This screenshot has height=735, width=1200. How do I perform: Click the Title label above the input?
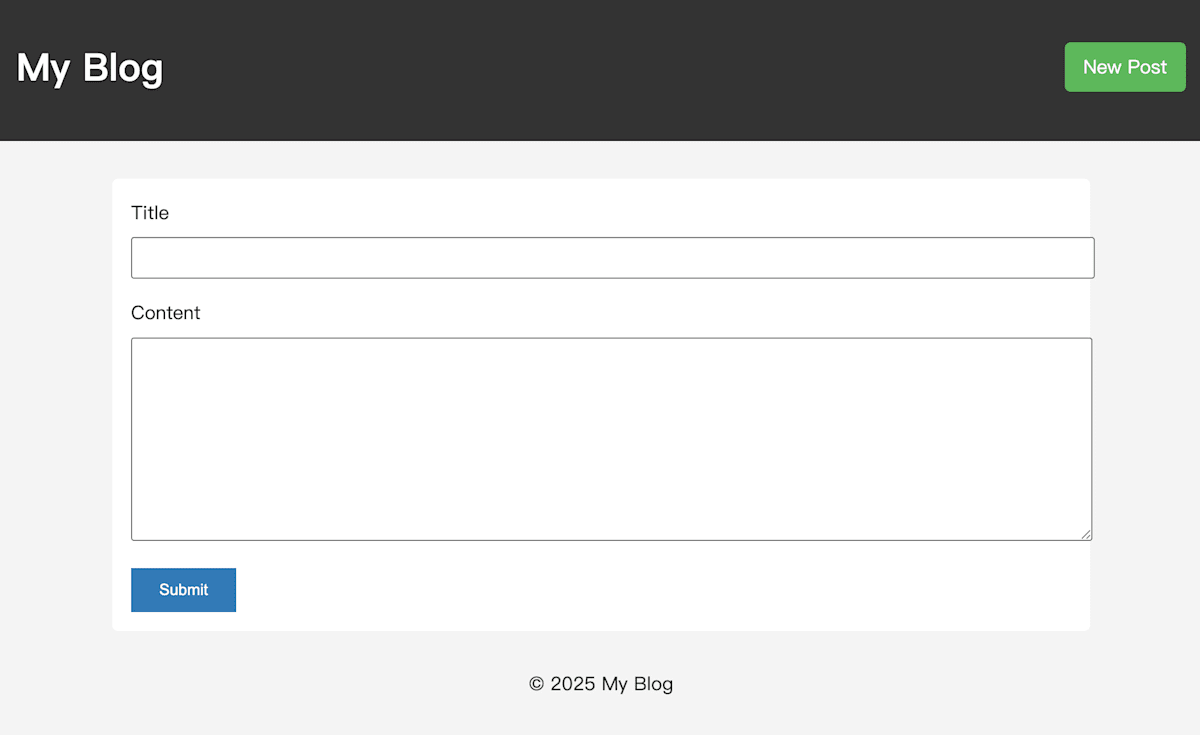tap(150, 213)
